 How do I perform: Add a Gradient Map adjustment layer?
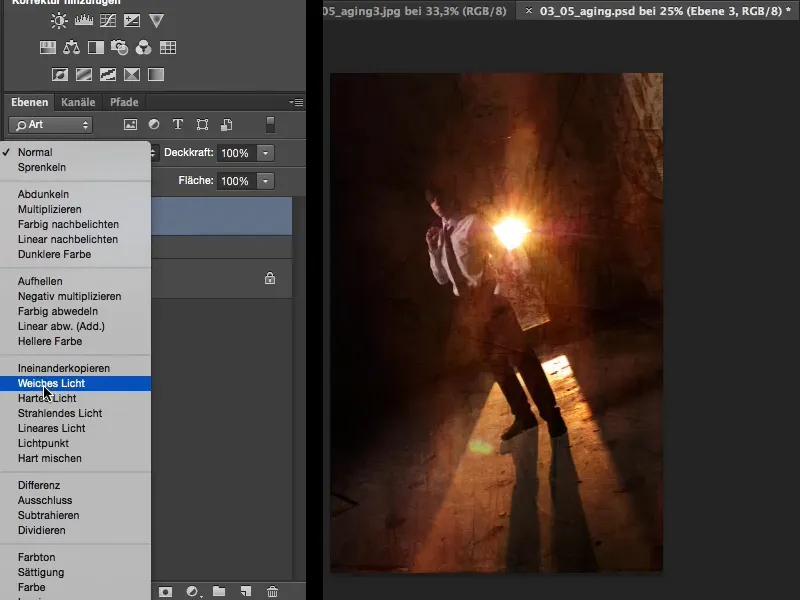(157, 73)
